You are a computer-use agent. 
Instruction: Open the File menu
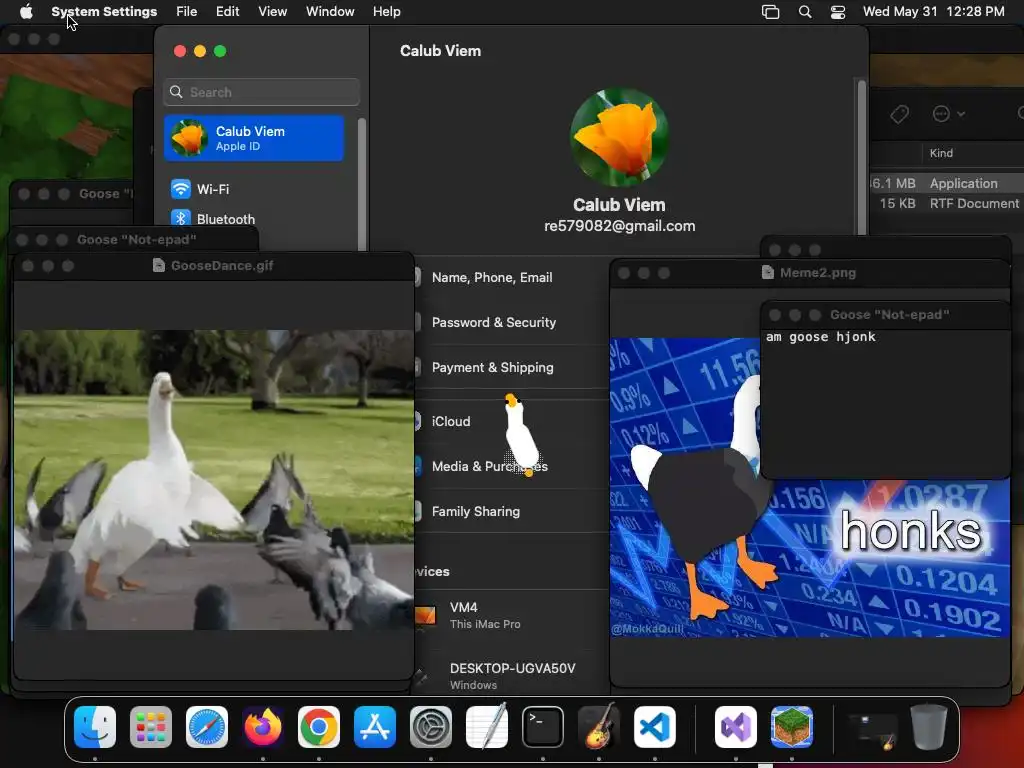[x=186, y=12]
